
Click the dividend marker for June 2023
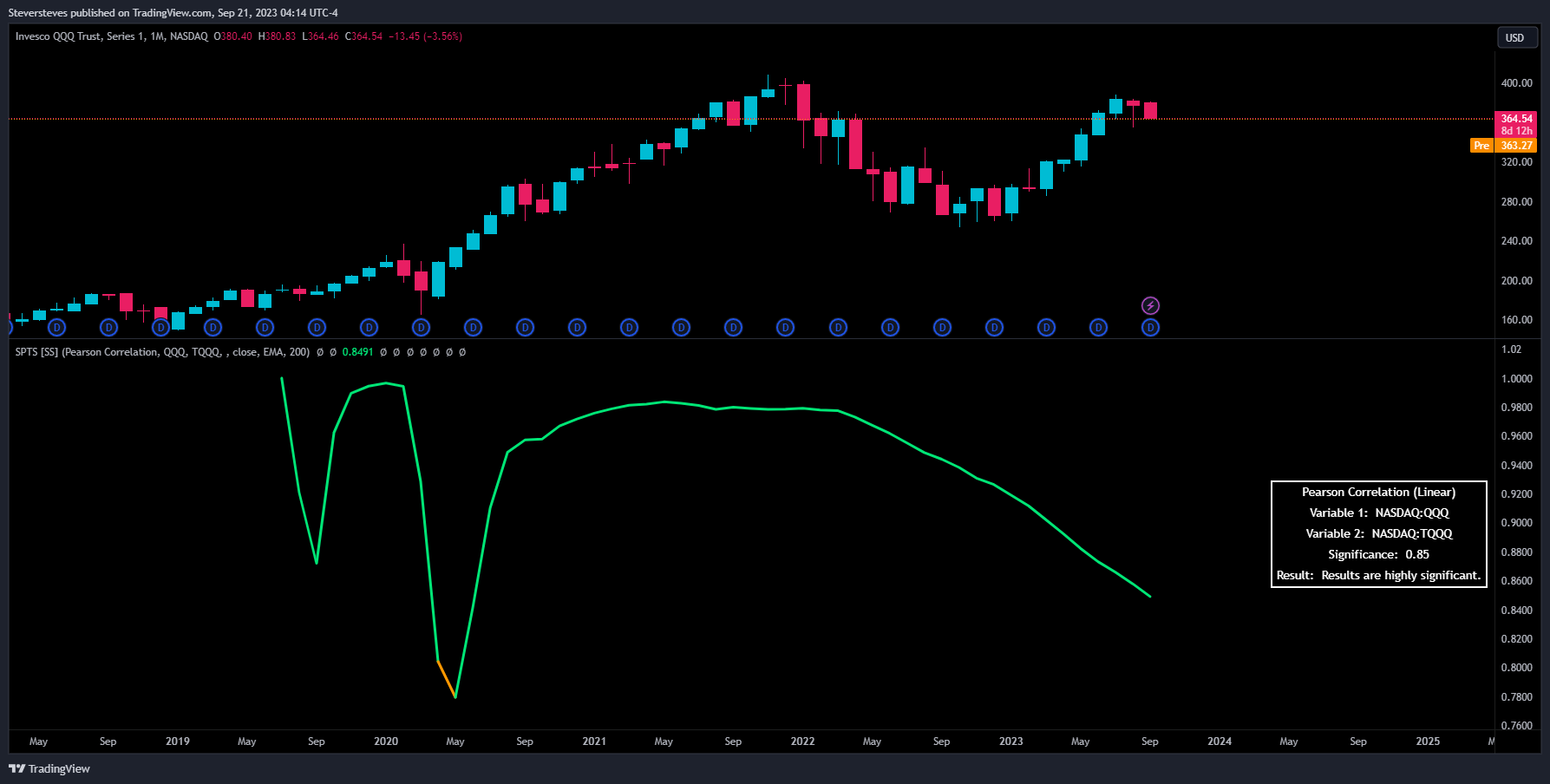point(1098,327)
